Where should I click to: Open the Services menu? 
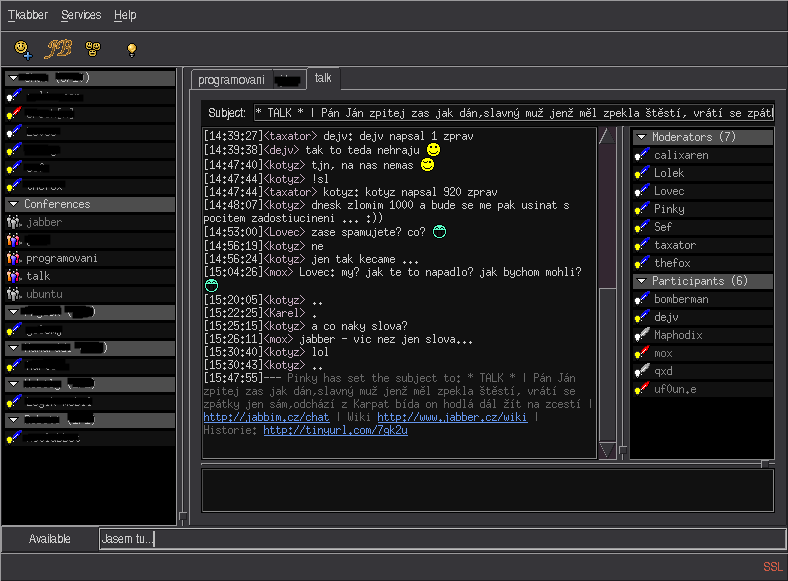click(x=80, y=15)
